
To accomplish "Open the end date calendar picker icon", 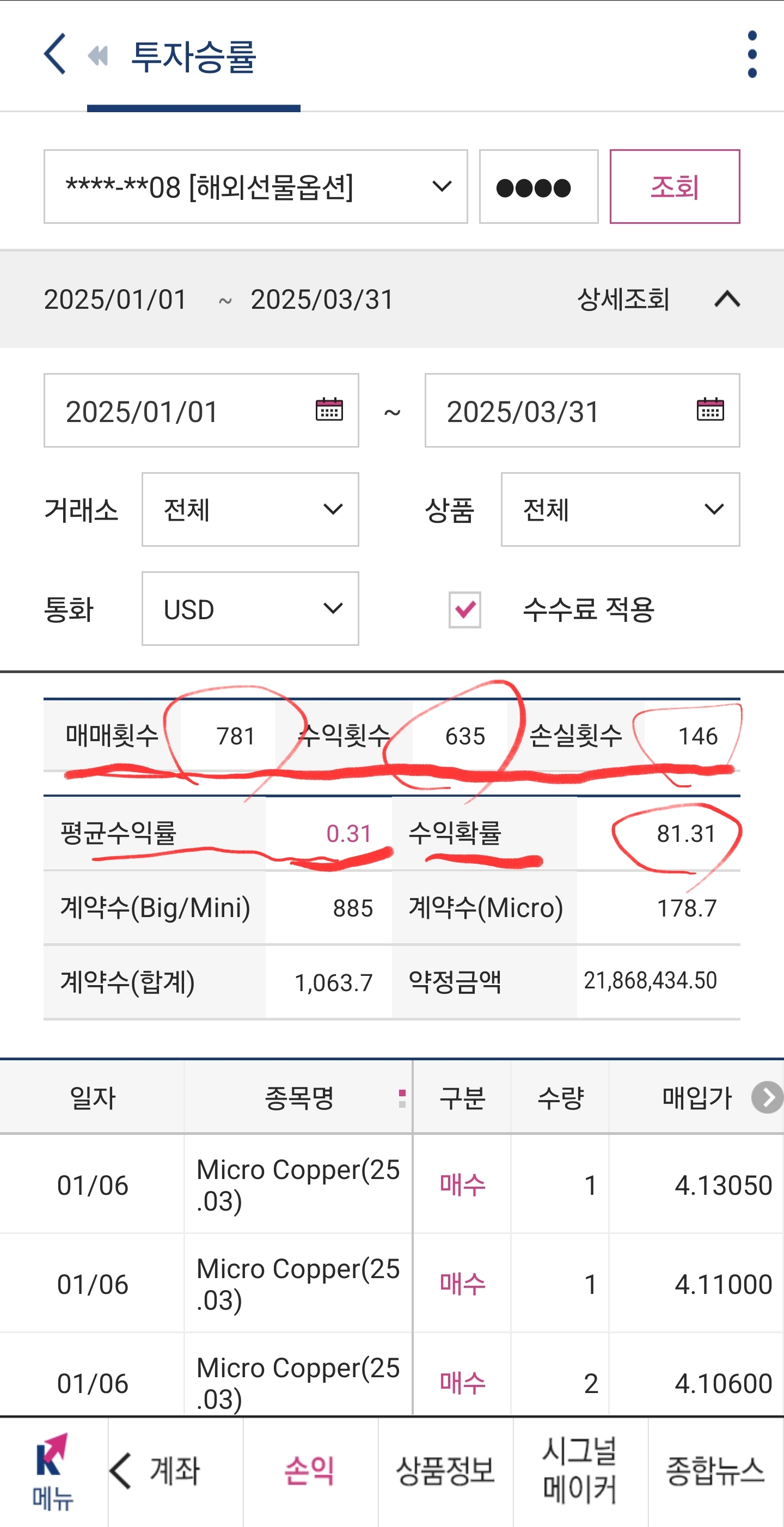I will (710, 410).
